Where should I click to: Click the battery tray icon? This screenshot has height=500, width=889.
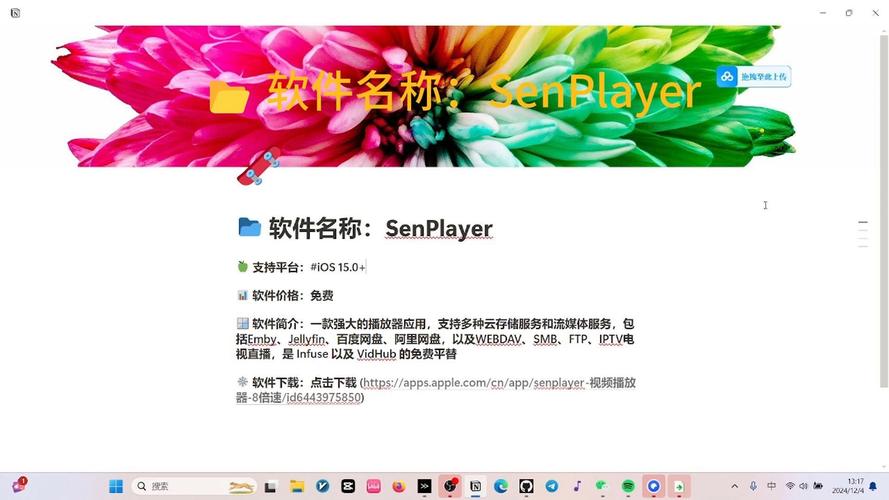[818, 486]
